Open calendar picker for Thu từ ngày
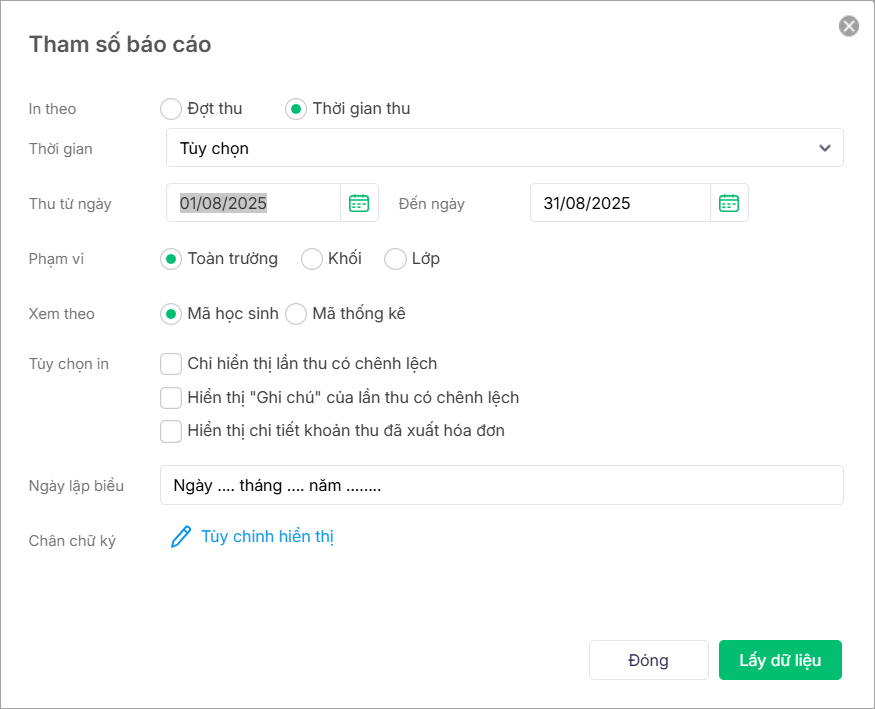The width and height of the screenshot is (875, 709). 359,203
